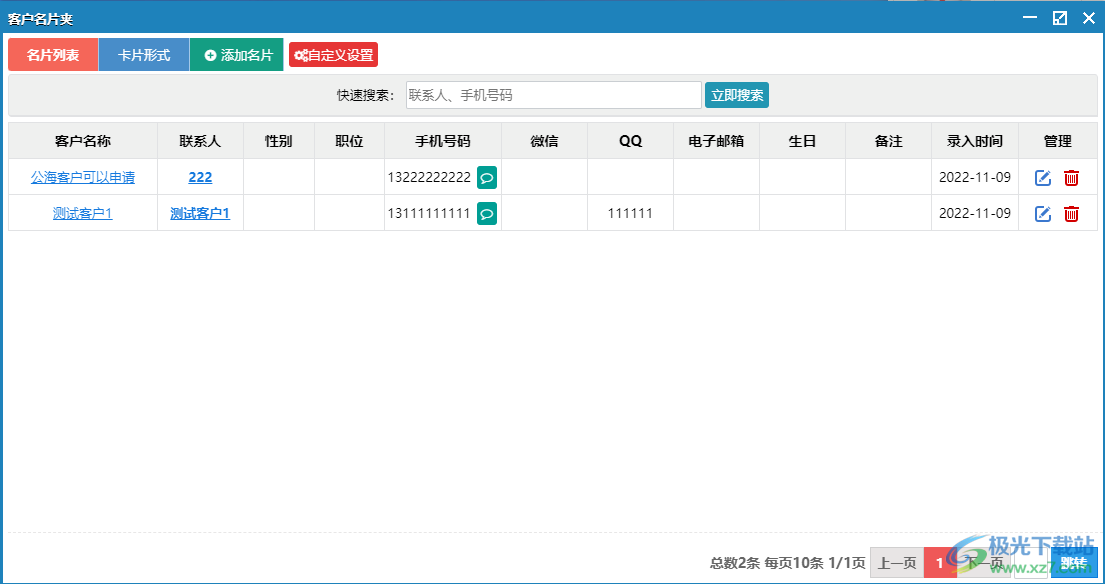Send message to 13222222222
Image resolution: width=1105 pixels, height=584 pixels.
click(487, 178)
